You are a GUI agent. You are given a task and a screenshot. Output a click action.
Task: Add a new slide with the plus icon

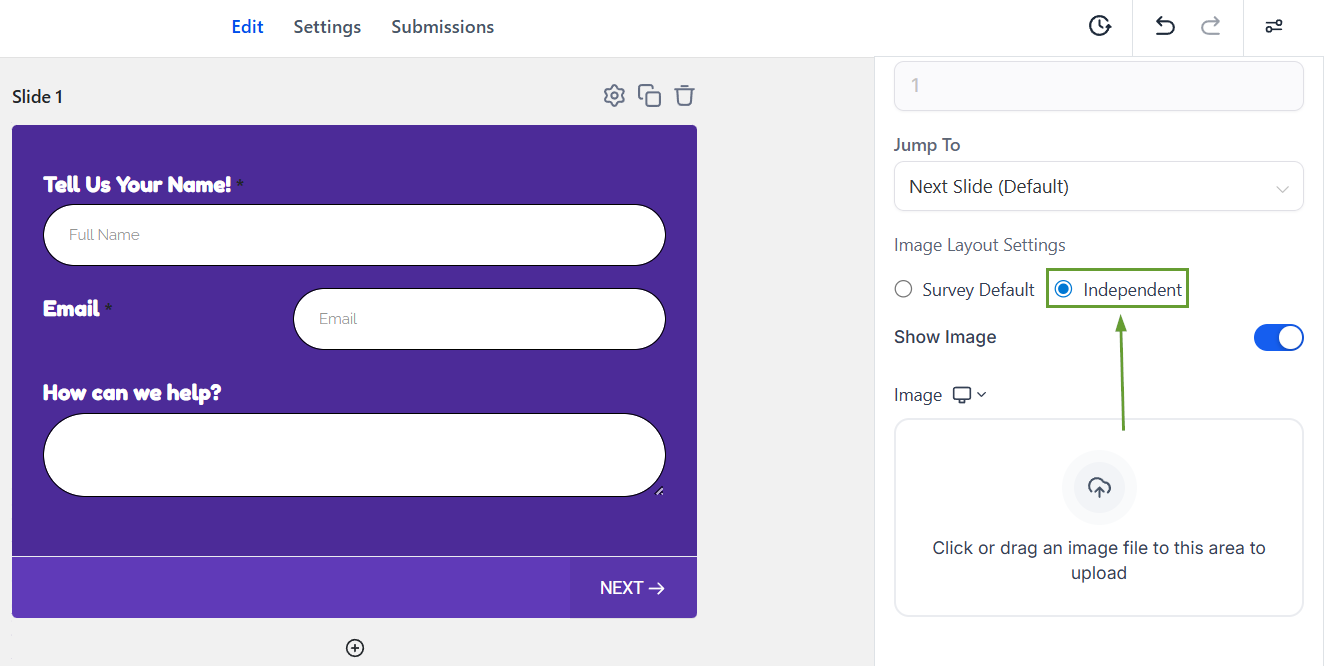pos(355,648)
